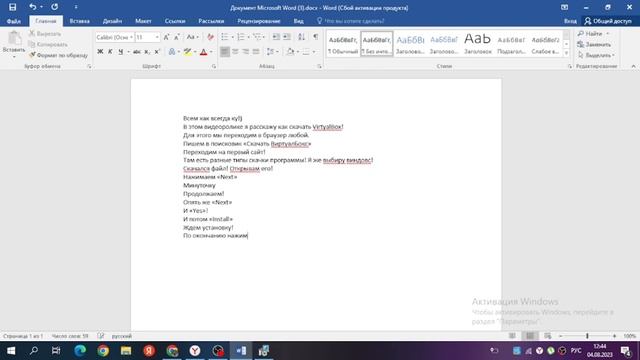Click Вход (Sign in) link

[x=570, y=21]
